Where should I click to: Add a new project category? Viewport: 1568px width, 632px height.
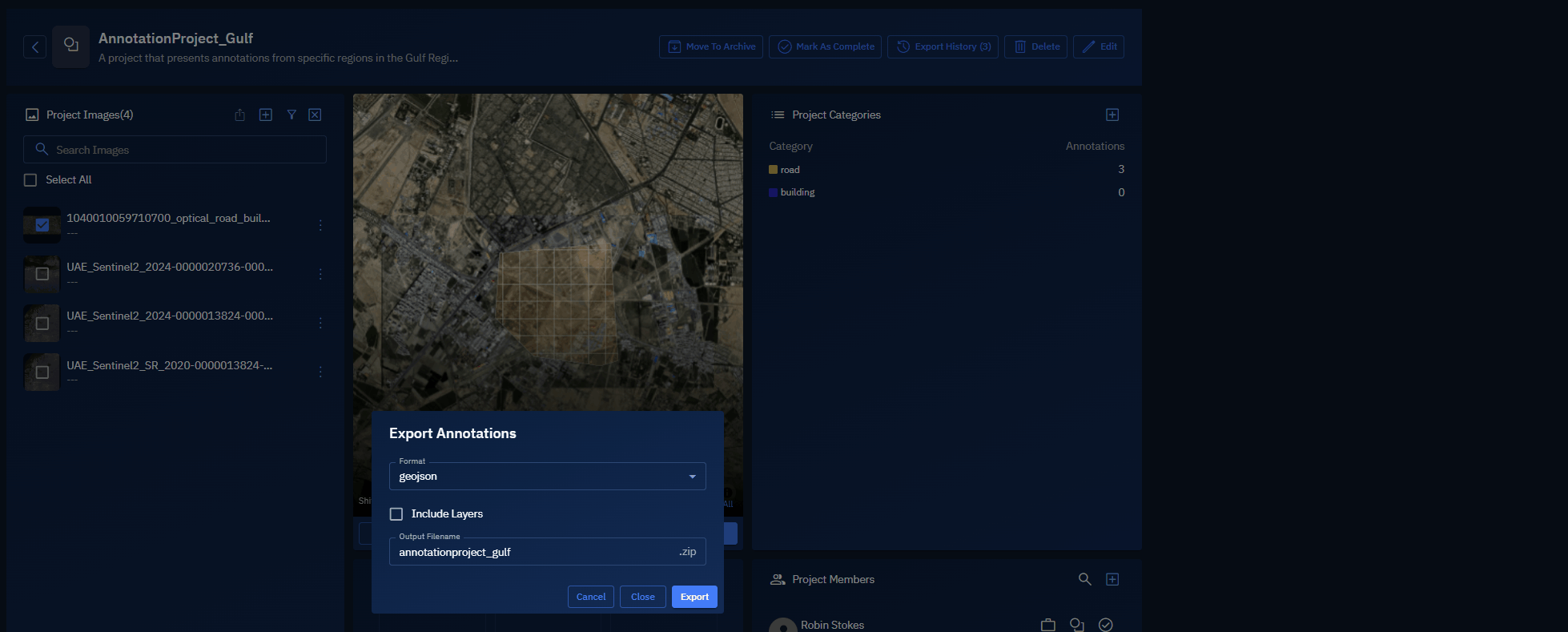(x=1112, y=115)
